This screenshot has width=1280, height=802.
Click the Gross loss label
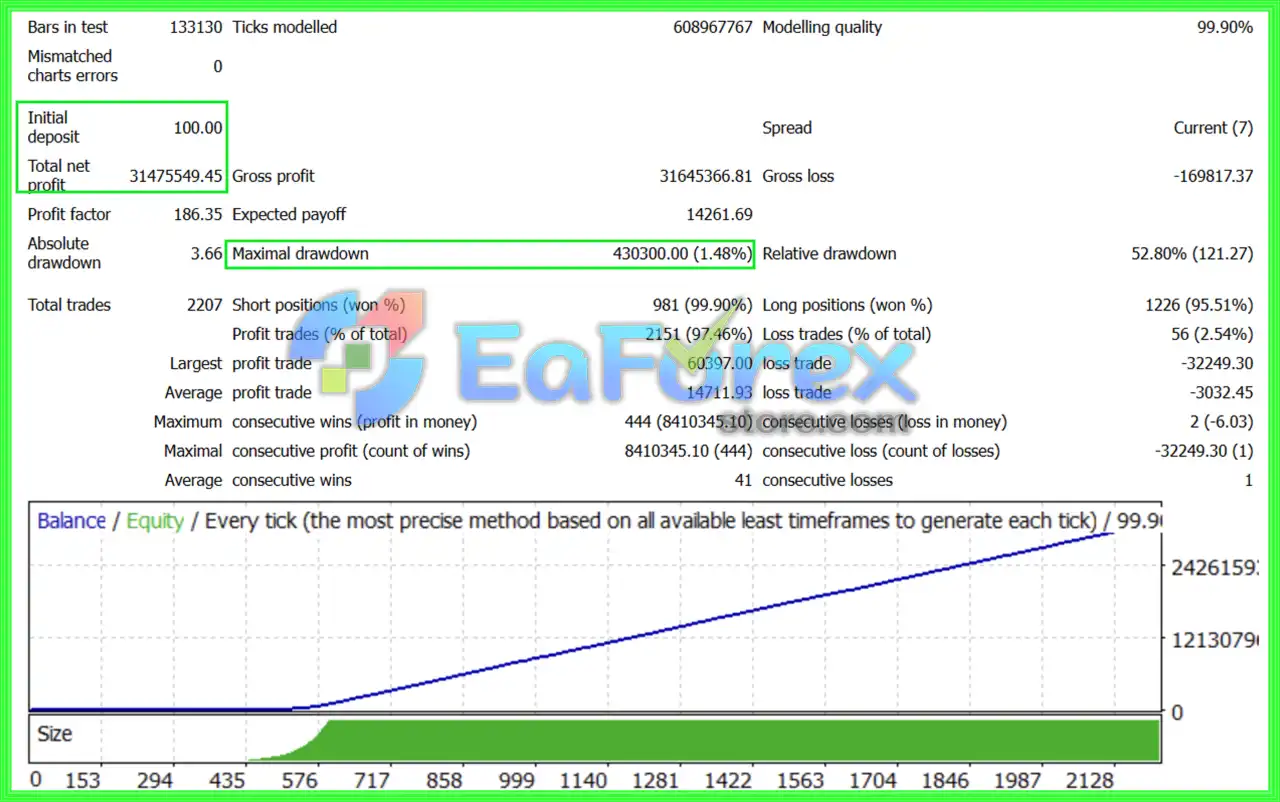pos(798,176)
